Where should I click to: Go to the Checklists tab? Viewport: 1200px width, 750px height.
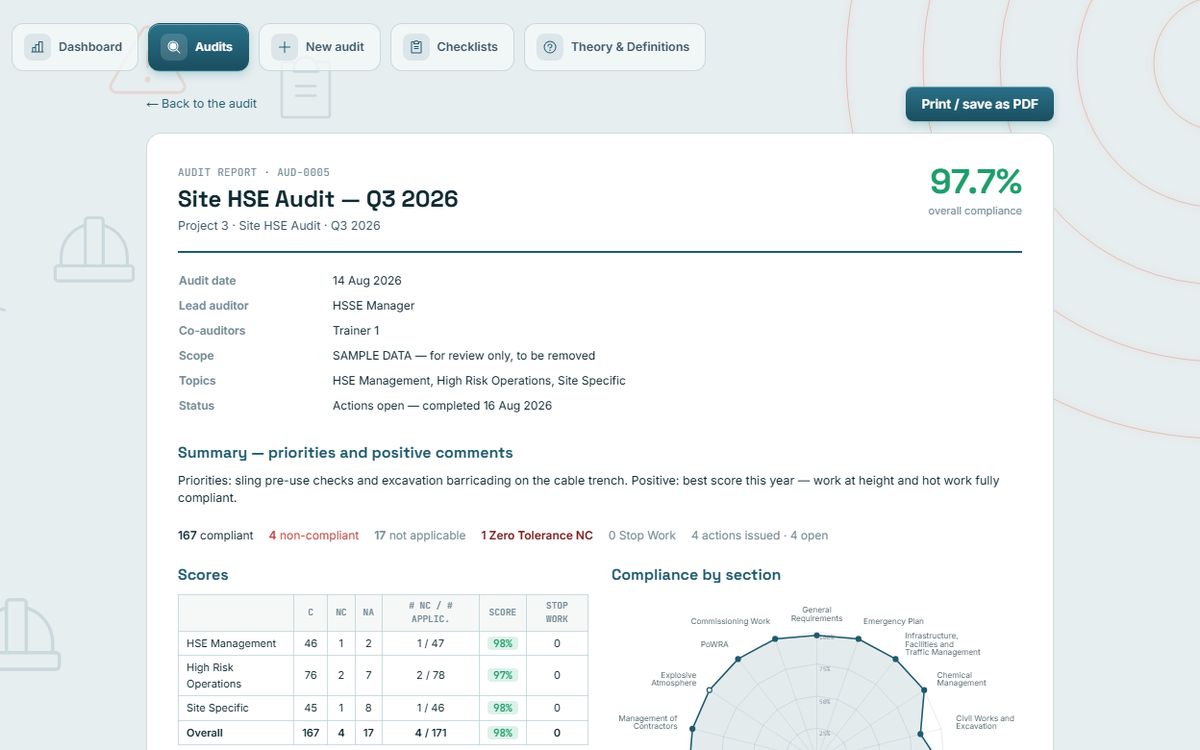[x=452, y=47]
